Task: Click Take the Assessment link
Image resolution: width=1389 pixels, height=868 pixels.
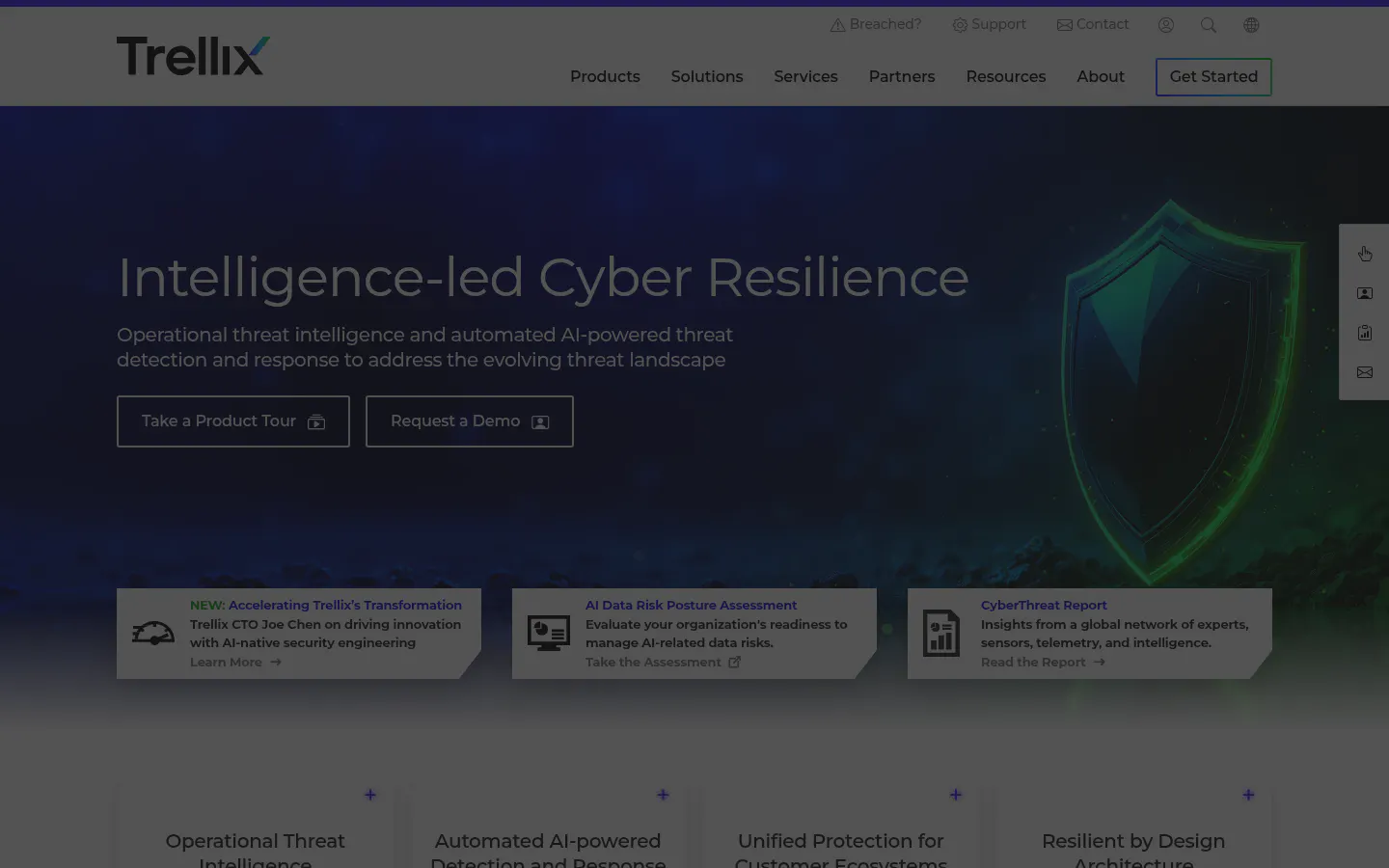Action: (x=663, y=662)
